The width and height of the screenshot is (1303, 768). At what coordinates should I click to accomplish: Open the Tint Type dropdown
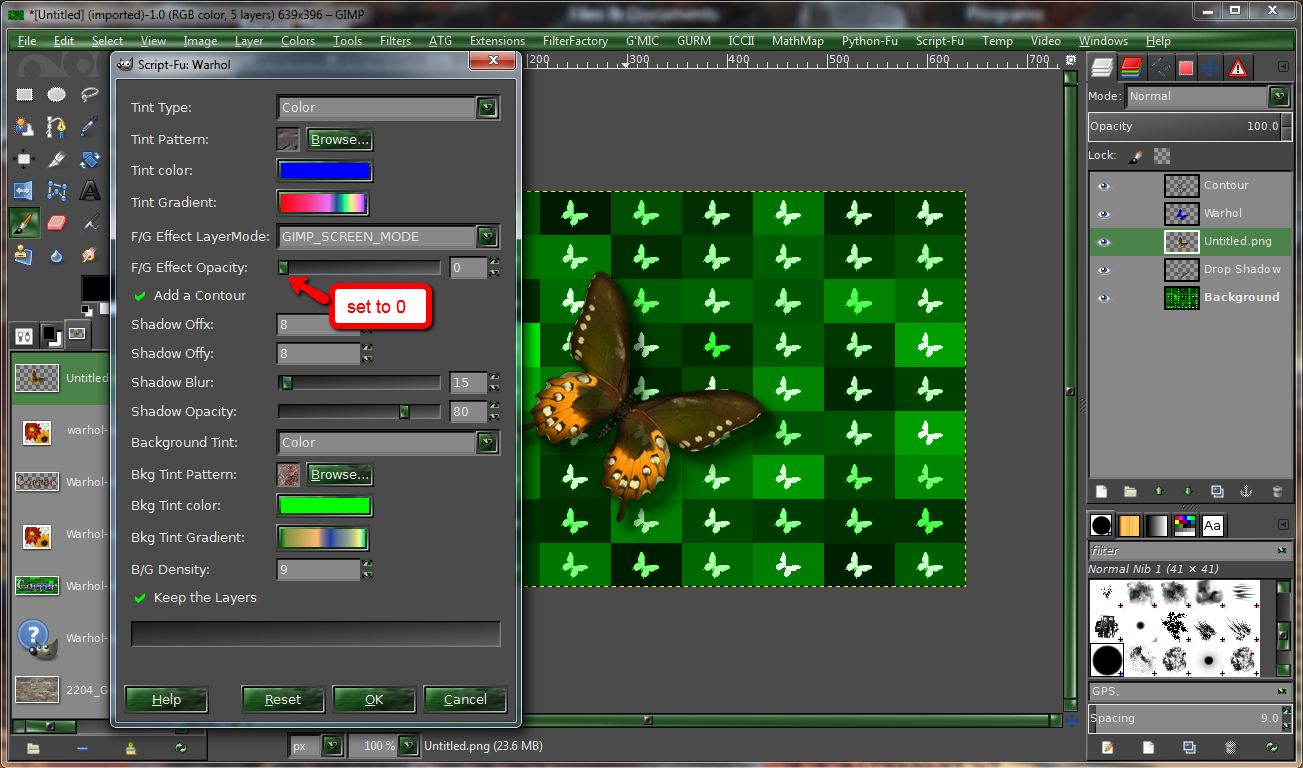click(388, 107)
